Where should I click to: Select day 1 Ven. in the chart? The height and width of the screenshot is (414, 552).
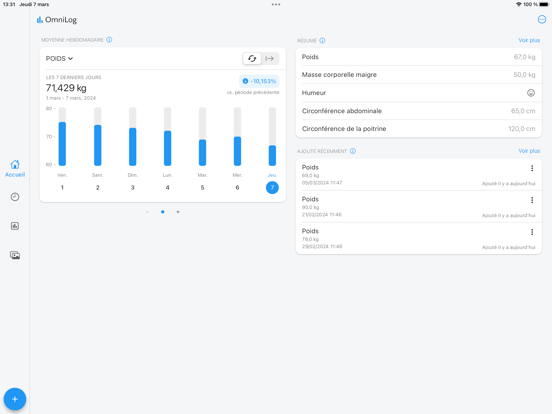point(62,187)
